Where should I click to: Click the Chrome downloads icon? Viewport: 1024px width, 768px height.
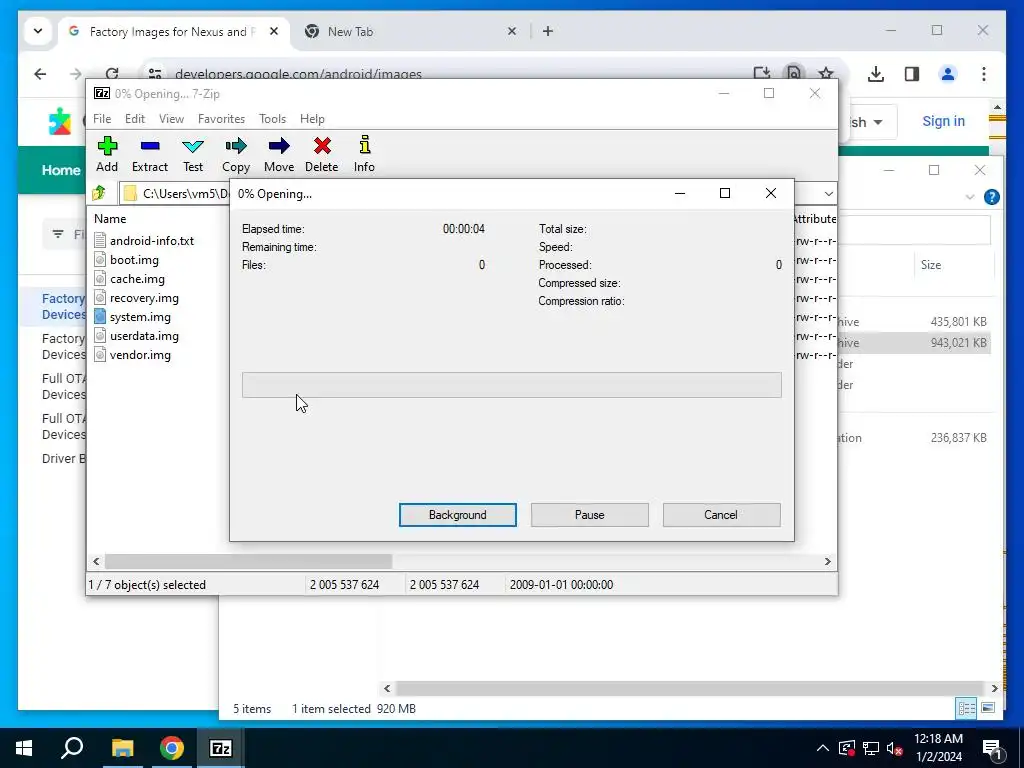(876, 74)
